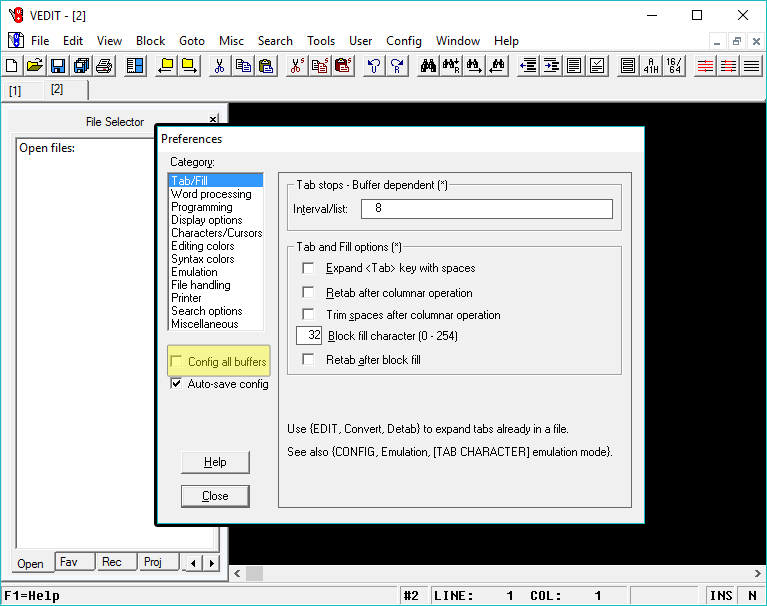Toggle the File Selector panel icon
Screen dimensions: 767x606
pyautogui.click(x=135, y=66)
